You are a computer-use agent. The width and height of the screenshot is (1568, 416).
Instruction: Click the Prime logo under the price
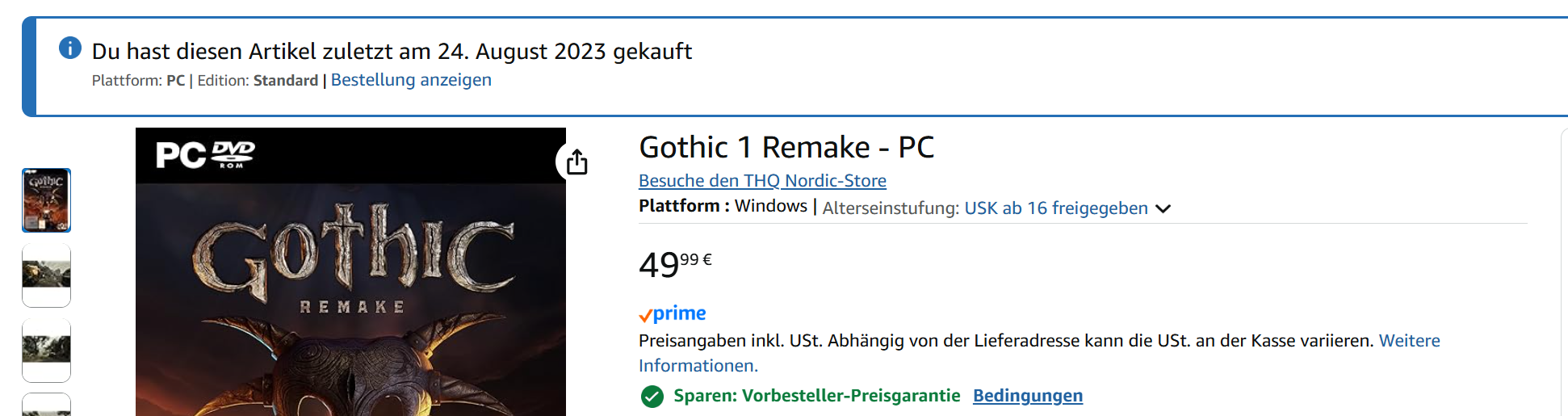click(x=673, y=313)
